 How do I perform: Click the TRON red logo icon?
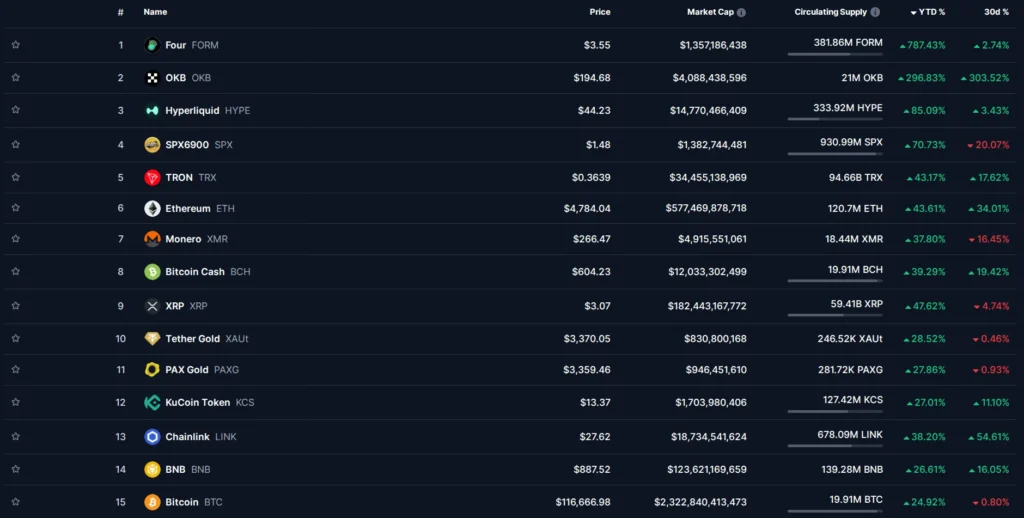[152, 178]
